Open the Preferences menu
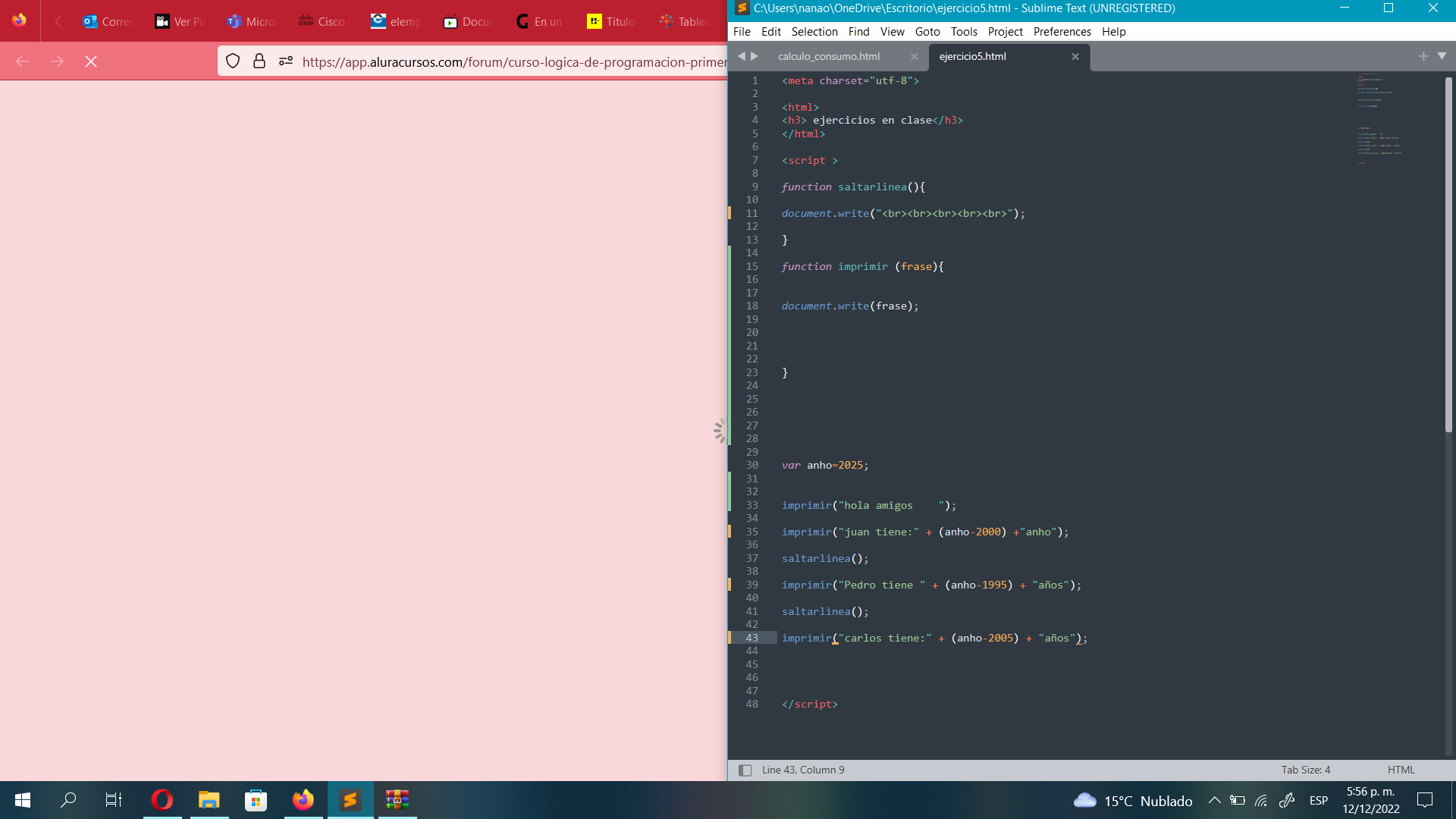The width and height of the screenshot is (1456, 819). [x=1062, y=32]
